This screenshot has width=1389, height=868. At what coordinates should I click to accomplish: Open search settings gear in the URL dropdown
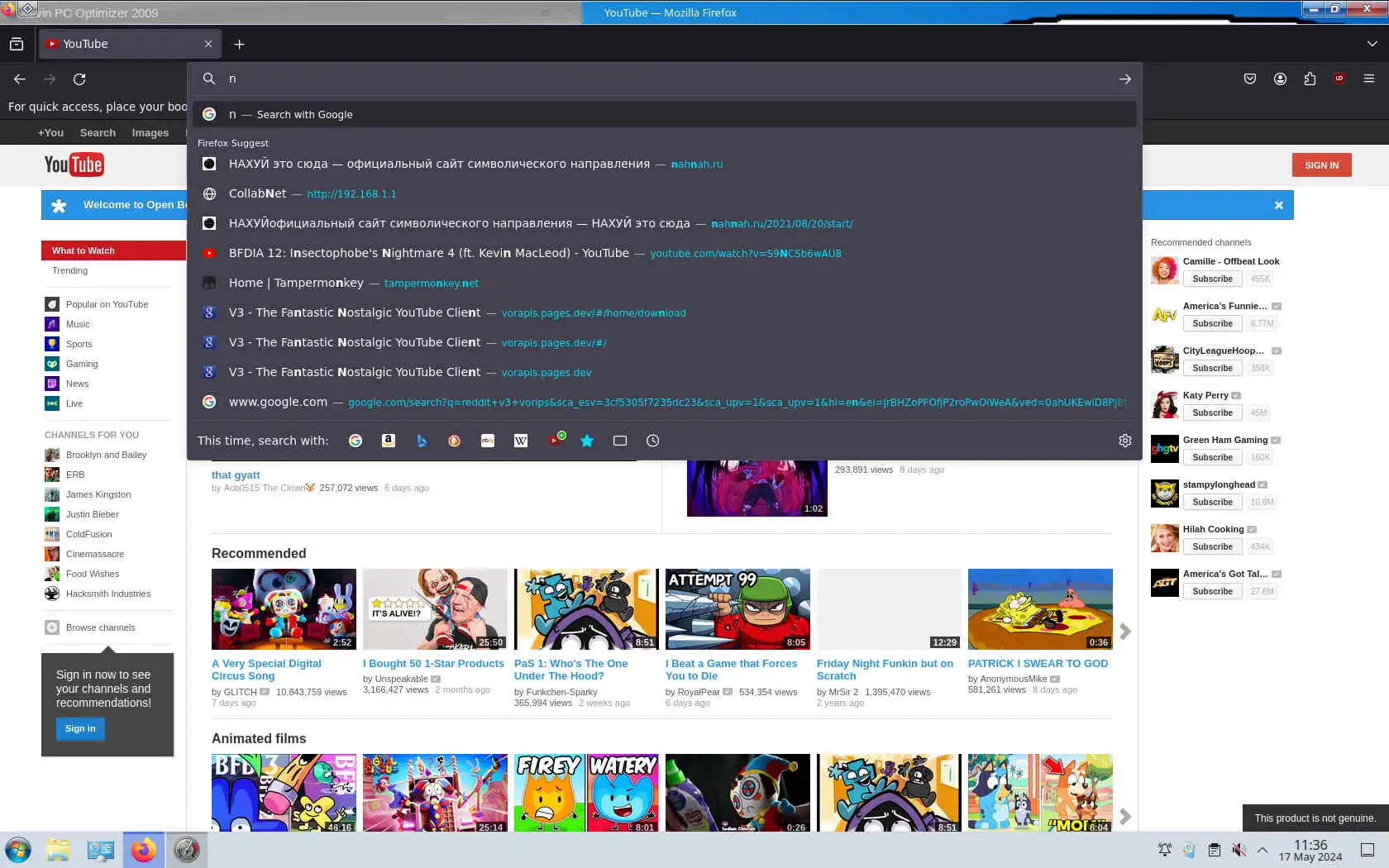click(x=1125, y=441)
